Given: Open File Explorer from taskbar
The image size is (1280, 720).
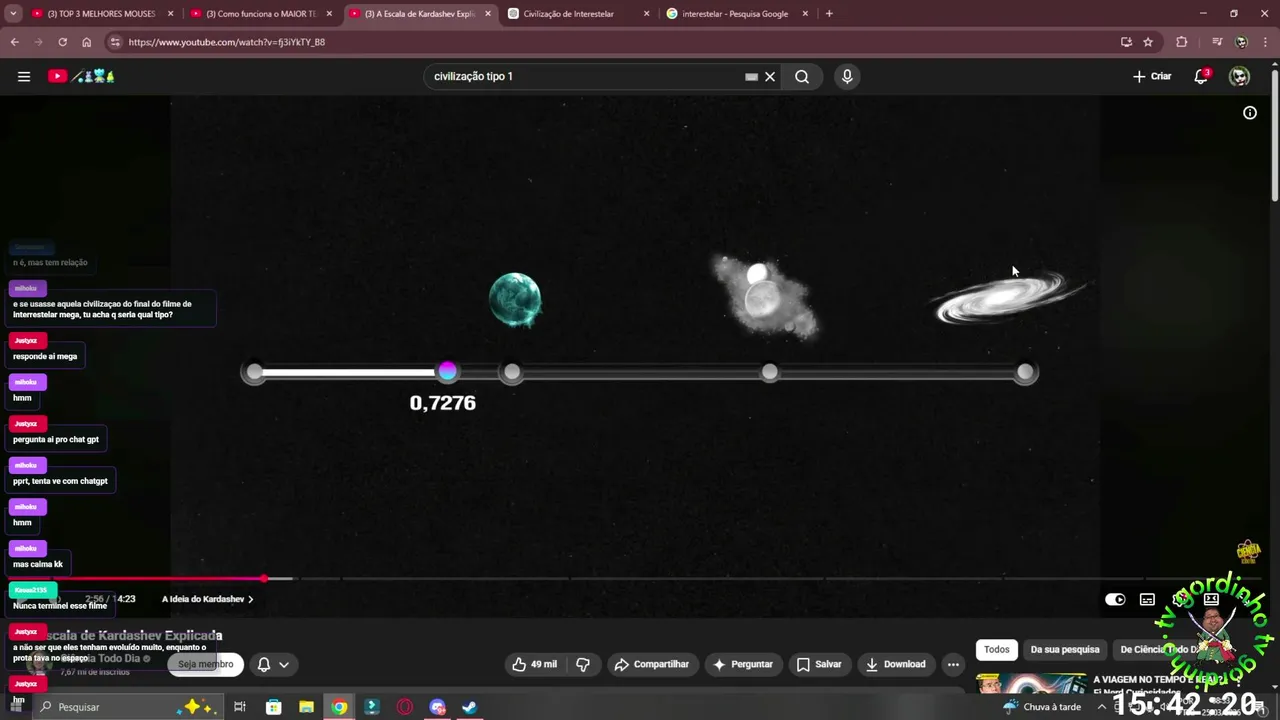Looking at the screenshot, I should [x=306, y=707].
